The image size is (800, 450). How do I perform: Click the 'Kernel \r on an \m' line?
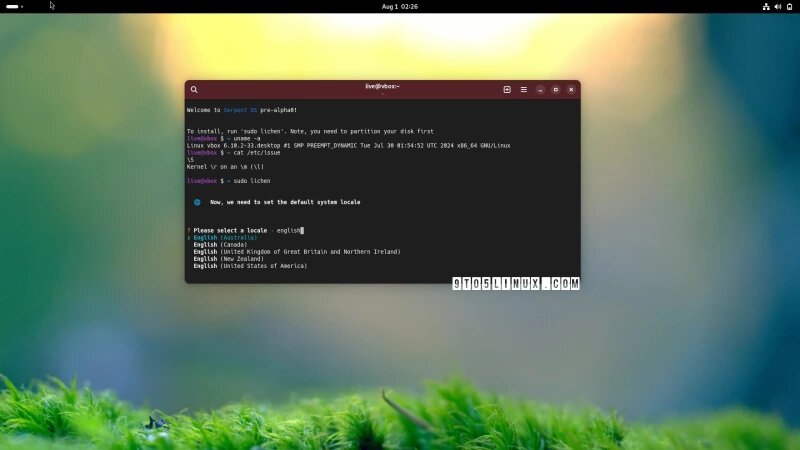click(x=225, y=166)
